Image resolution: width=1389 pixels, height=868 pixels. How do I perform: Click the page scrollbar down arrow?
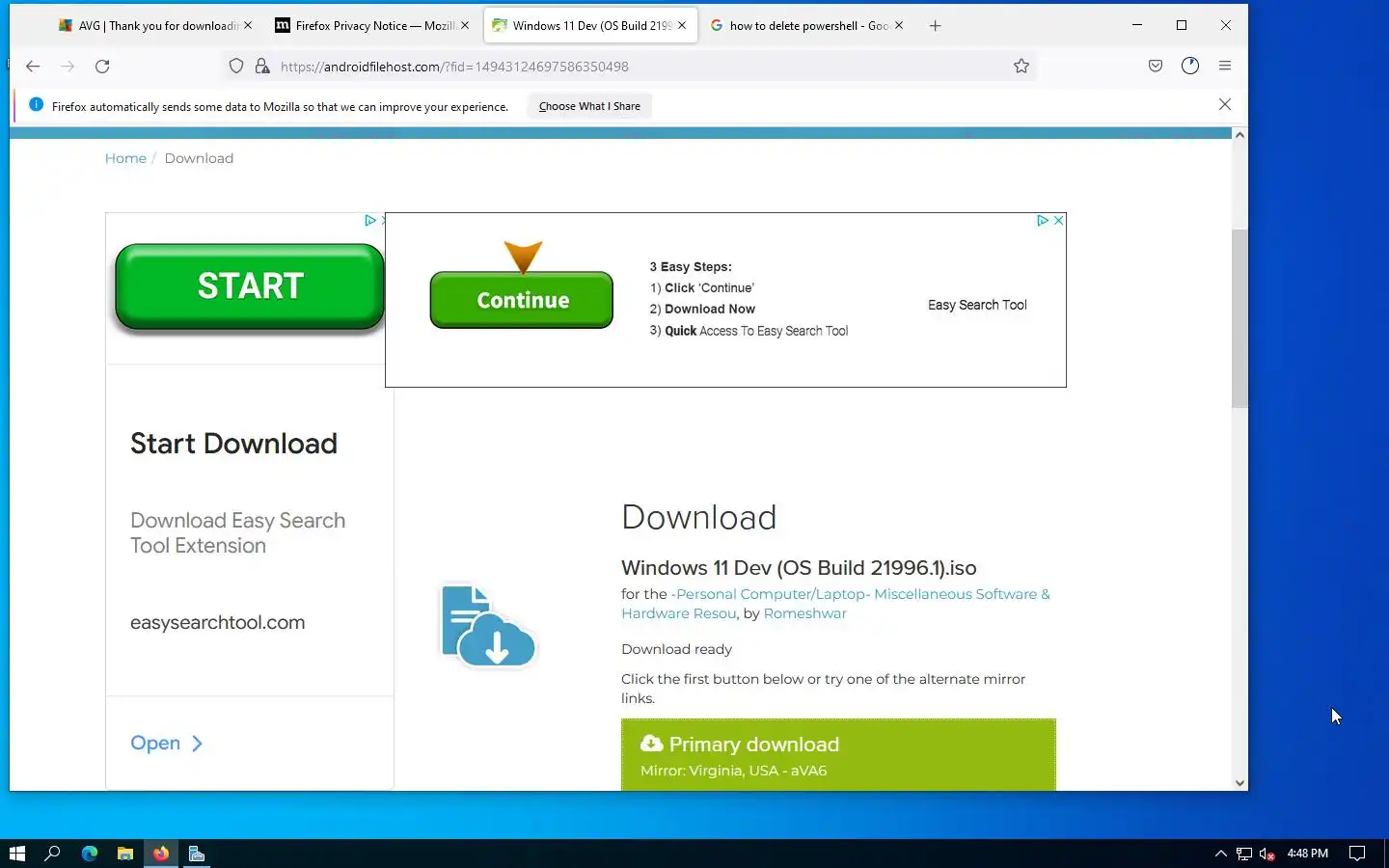pyautogui.click(x=1239, y=783)
